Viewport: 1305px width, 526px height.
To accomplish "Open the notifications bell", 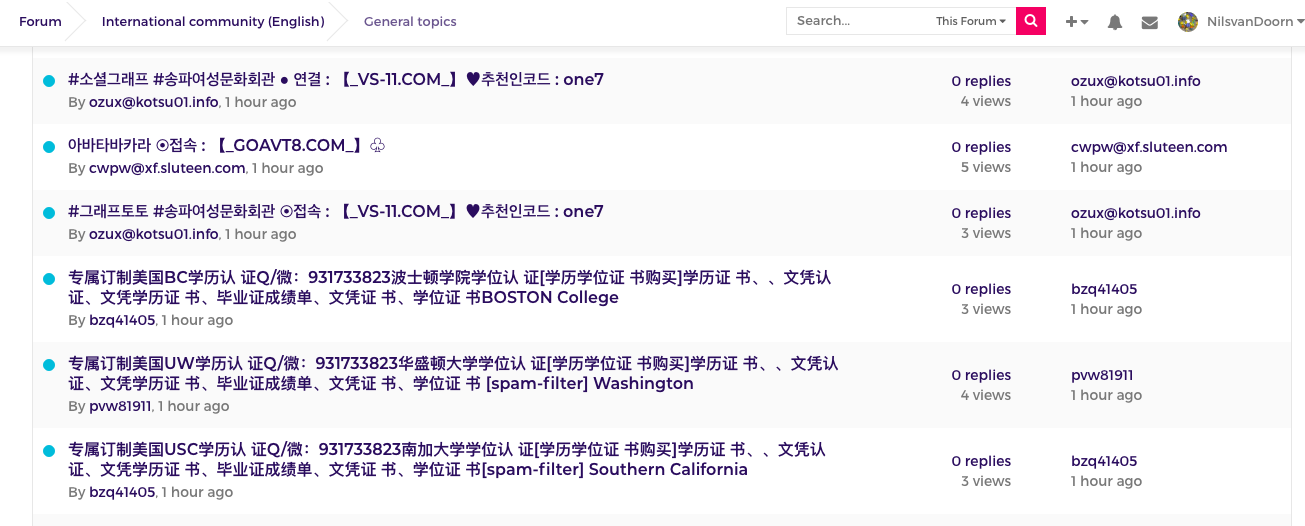I will [x=1115, y=22].
